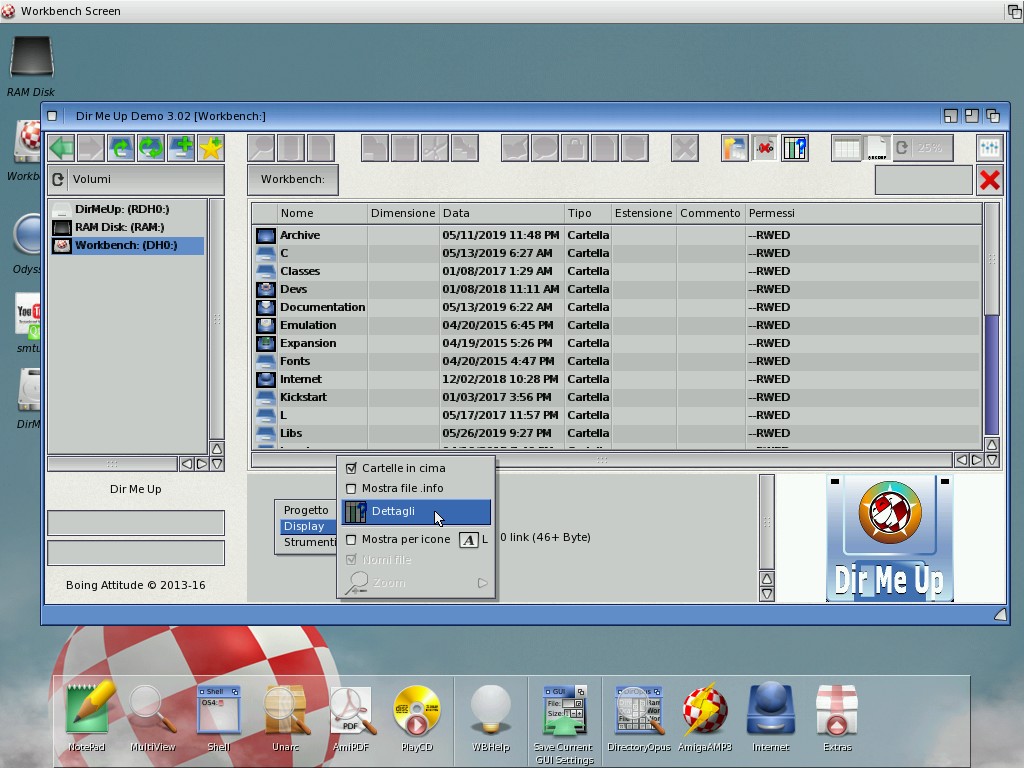Open the Progetto menu
The width and height of the screenshot is (1024, 768).
(x=306, y=510)
